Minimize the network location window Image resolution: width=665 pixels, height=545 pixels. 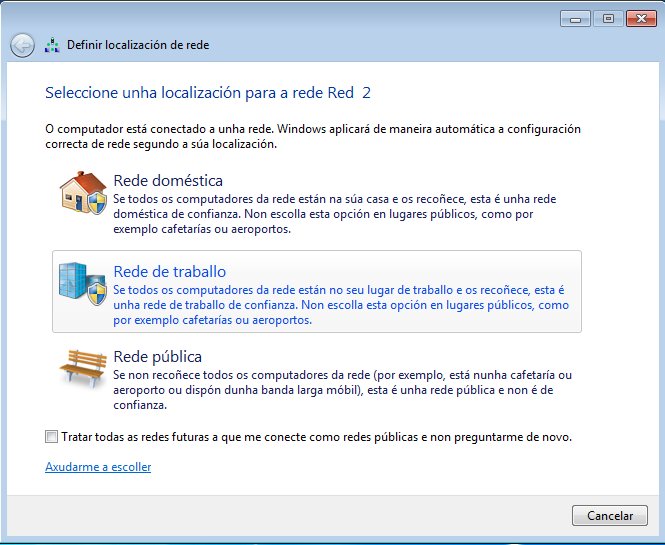[575, 19]
